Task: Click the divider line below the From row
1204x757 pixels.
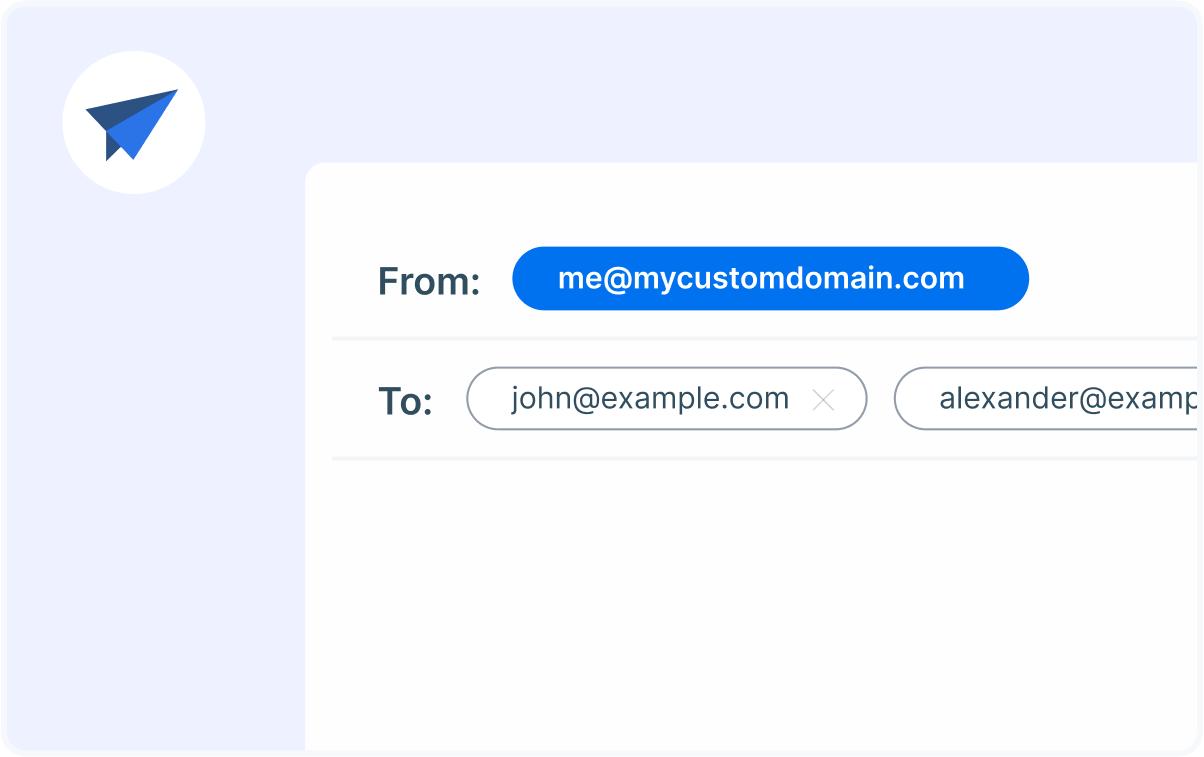Action: coord(760,339)
